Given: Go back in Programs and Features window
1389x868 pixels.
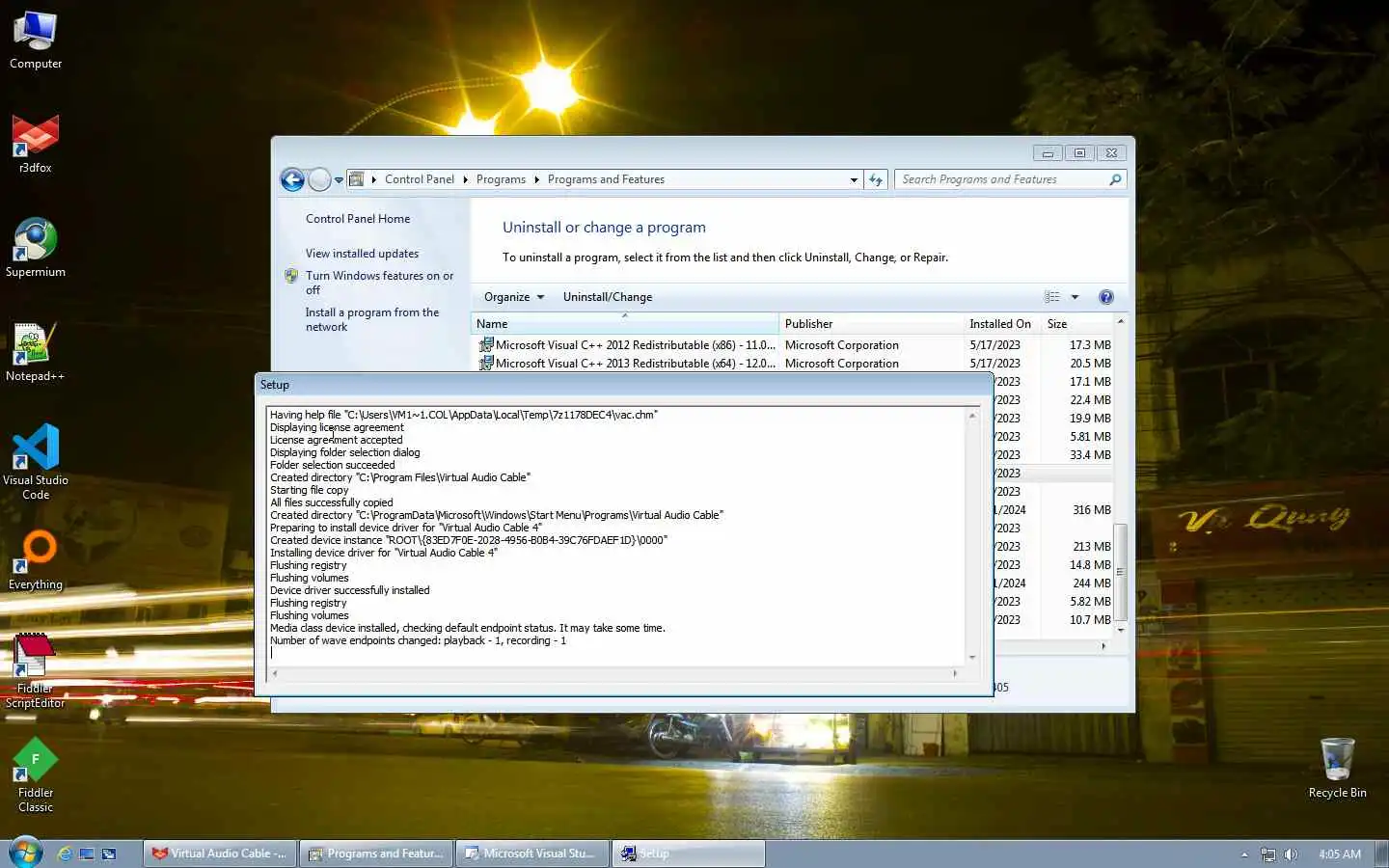Looking at the screenshot, I should tap(292, 179).
